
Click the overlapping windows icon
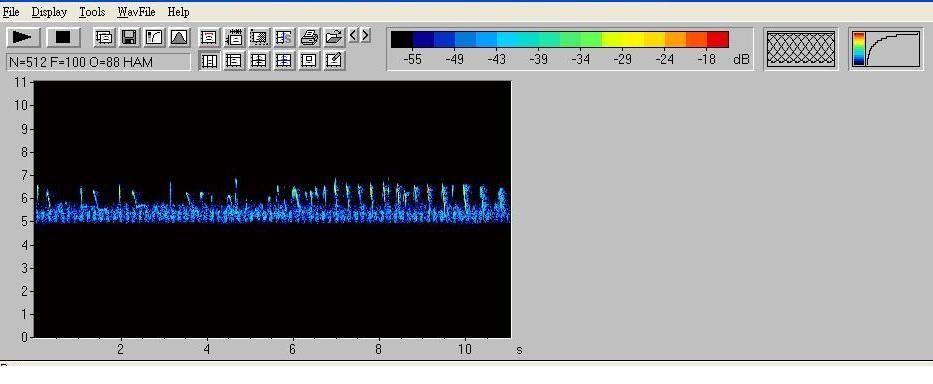click(x=104, y=38)
